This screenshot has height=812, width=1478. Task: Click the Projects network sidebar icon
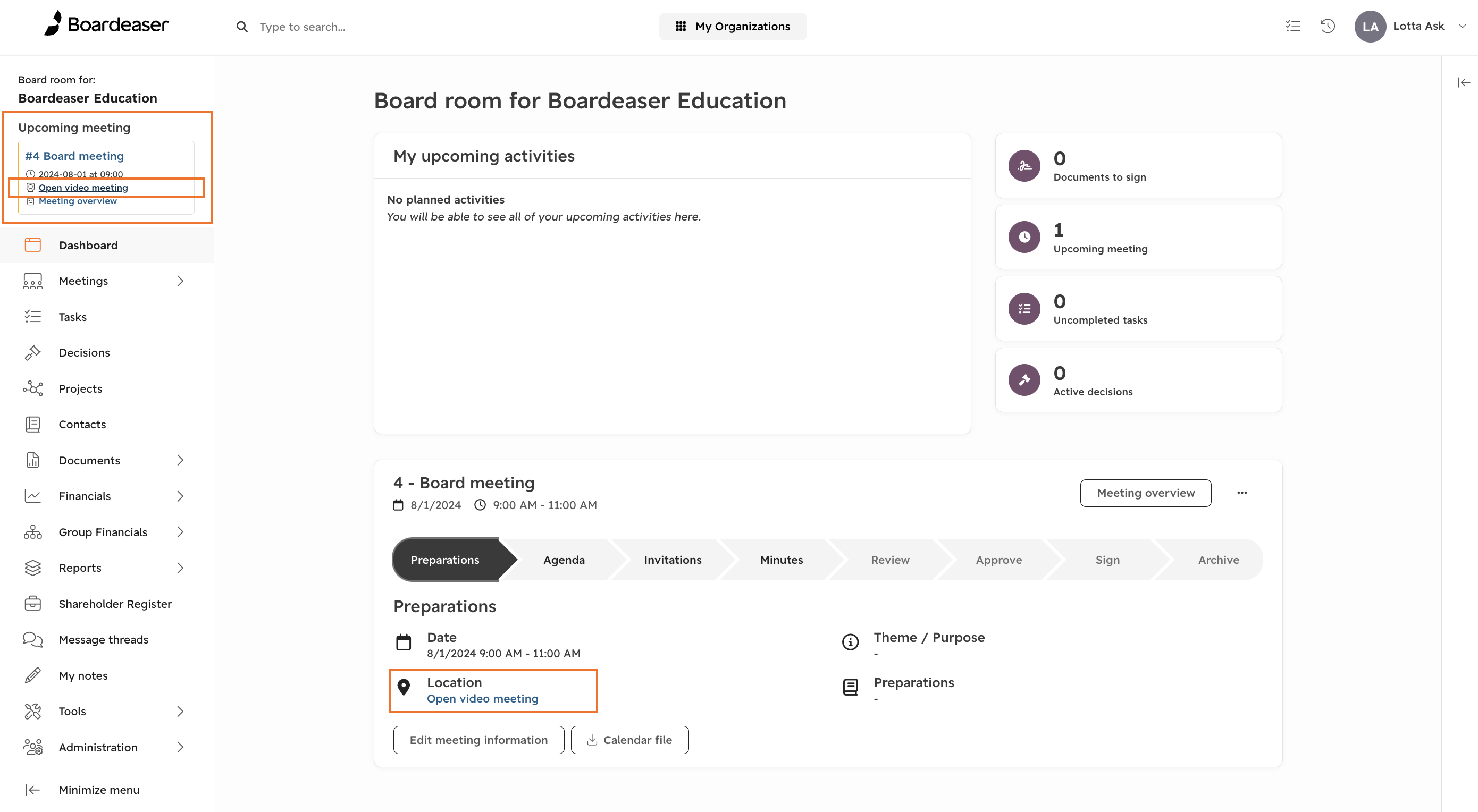pyautogui.click(x=33, y=388)
